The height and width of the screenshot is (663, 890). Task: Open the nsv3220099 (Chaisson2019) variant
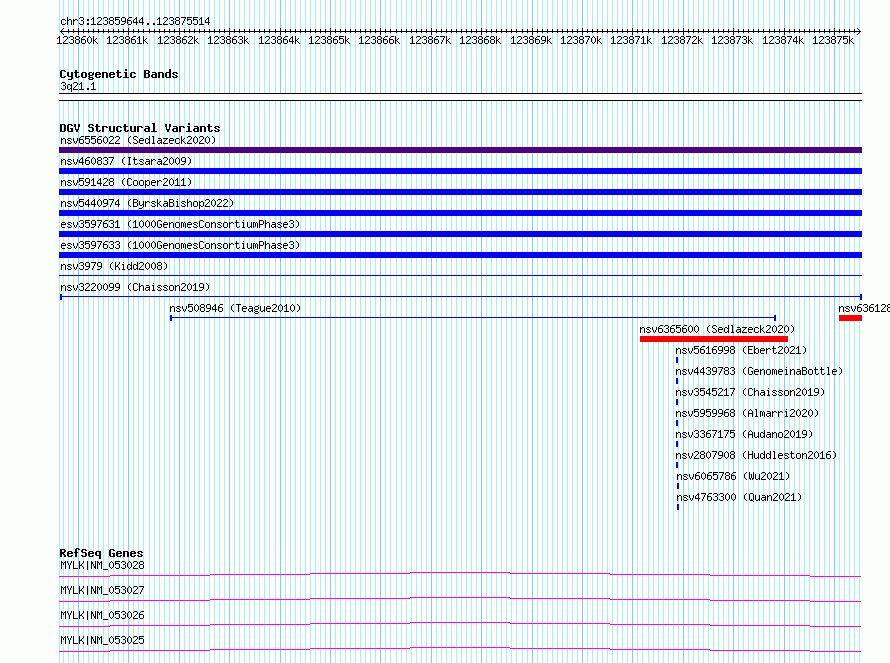(x=135, y=287)
